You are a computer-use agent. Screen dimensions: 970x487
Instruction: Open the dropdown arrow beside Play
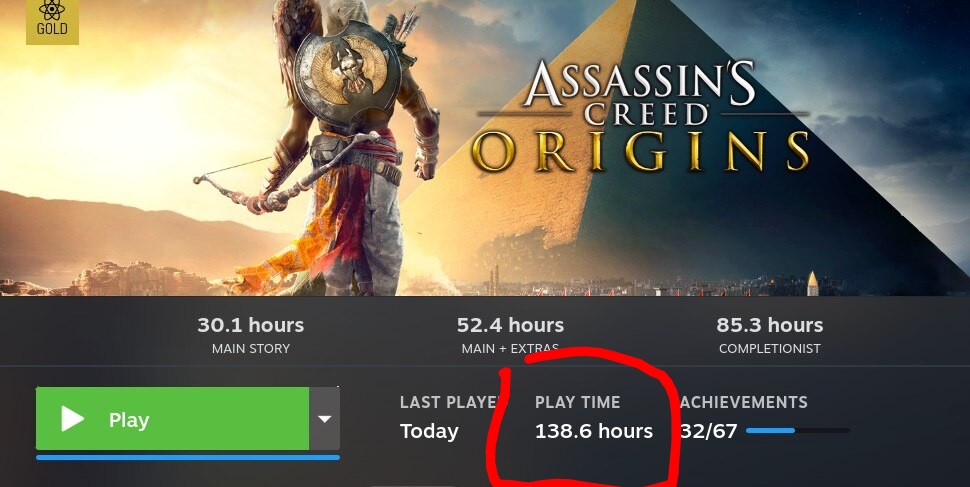325,419
